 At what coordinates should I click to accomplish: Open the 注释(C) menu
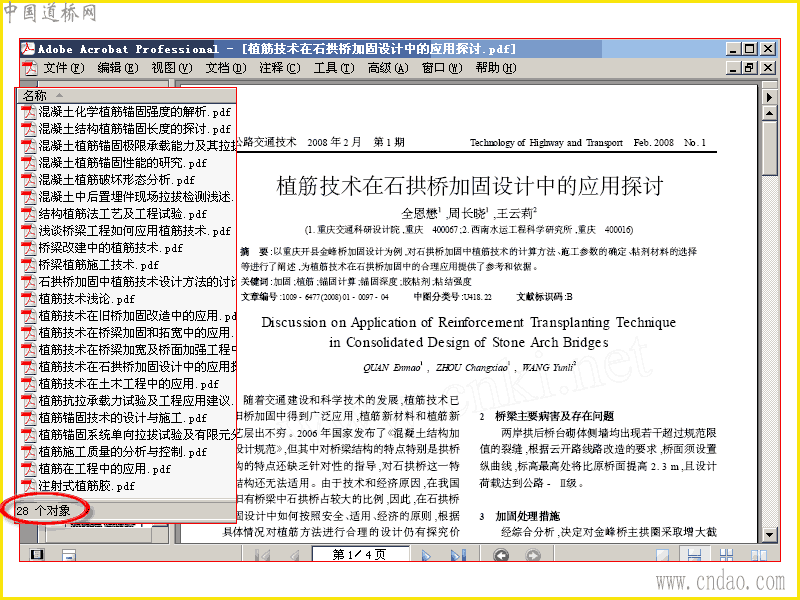(x=280, y=68)
